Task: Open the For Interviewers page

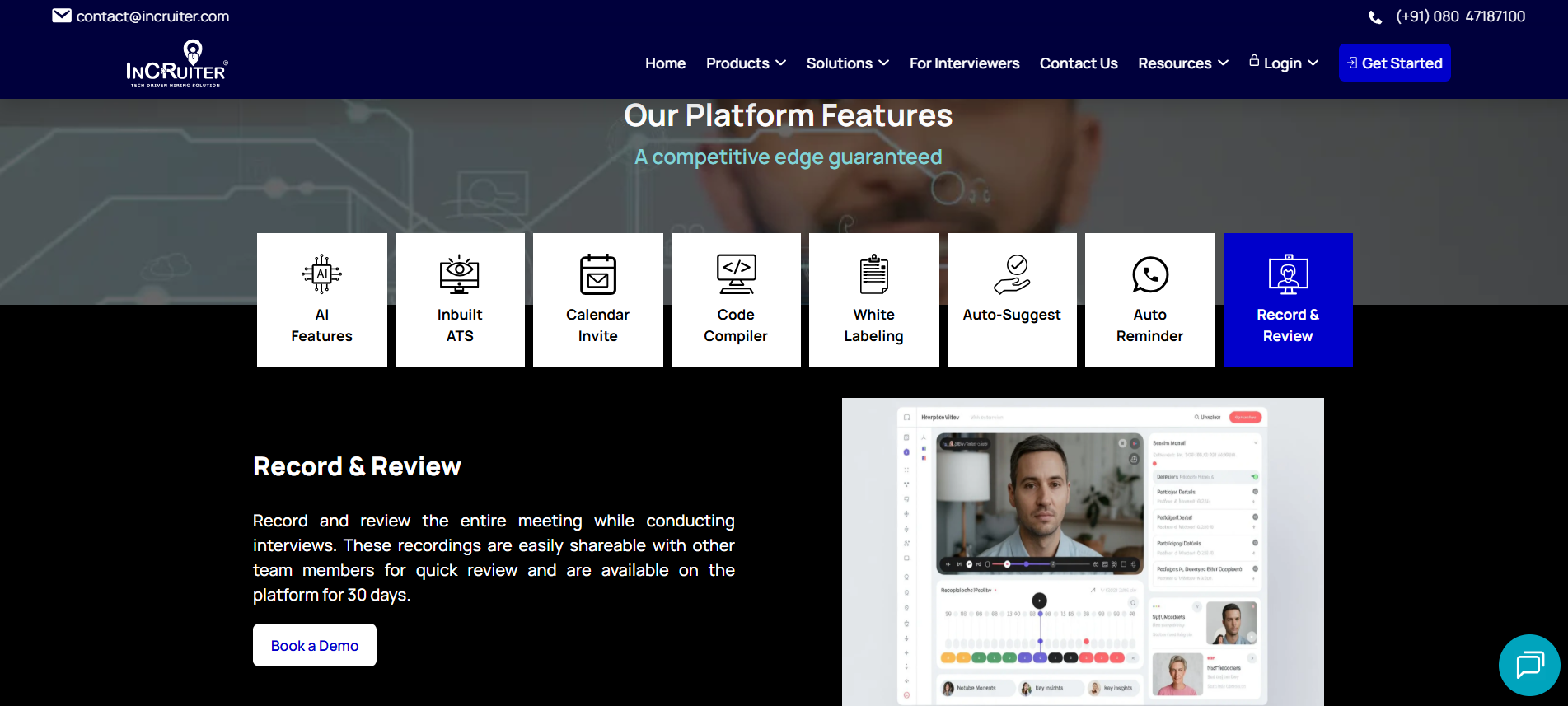Action: [964, 63]
